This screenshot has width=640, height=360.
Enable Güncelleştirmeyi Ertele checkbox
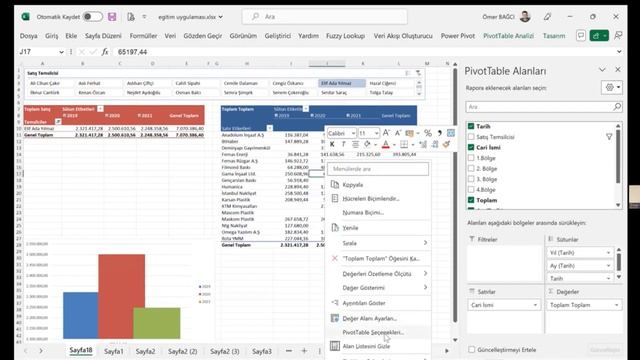472,349
